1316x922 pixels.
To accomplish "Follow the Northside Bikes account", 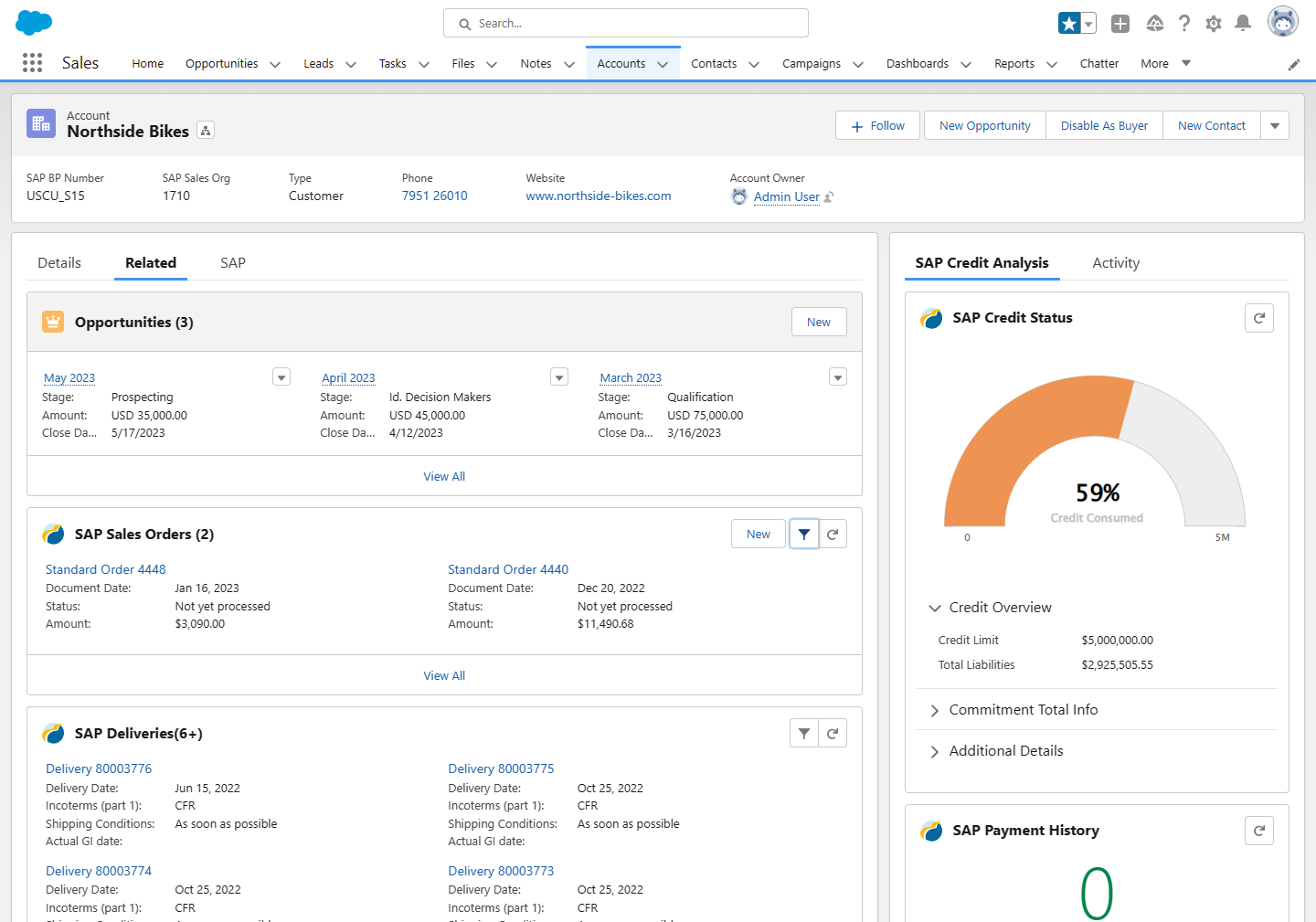I will 879,126.
